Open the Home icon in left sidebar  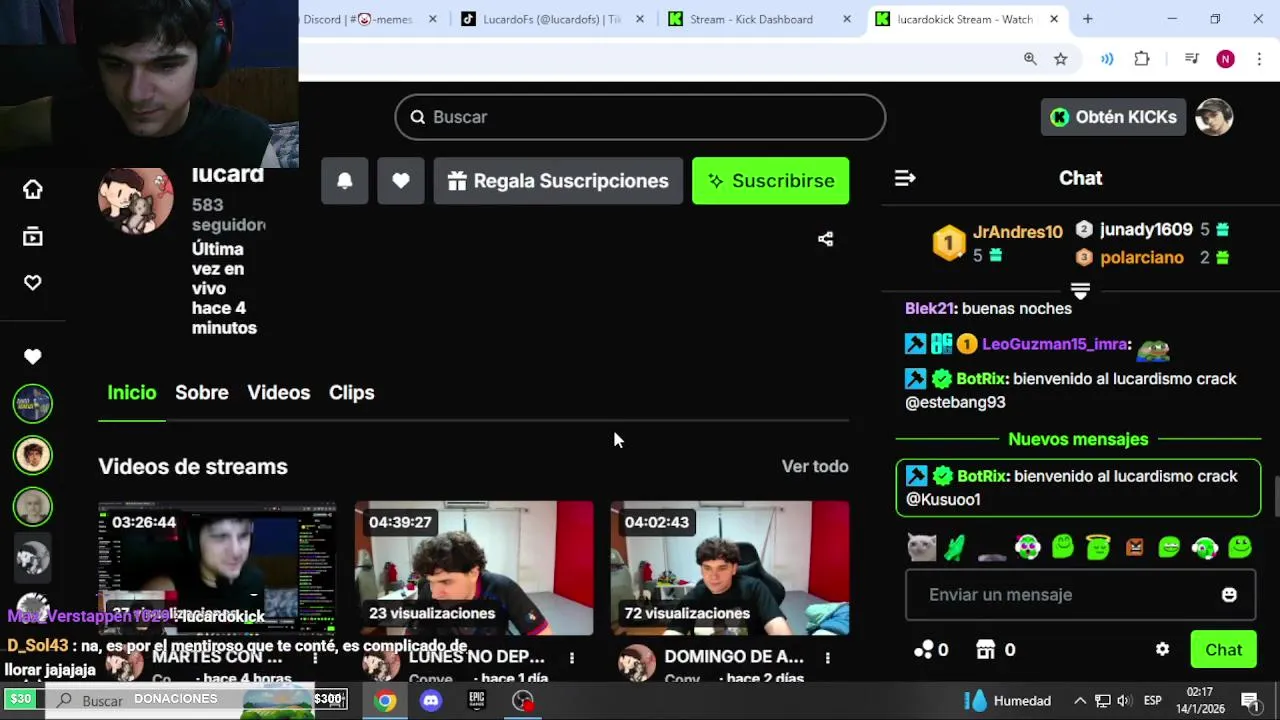(33, 189)
